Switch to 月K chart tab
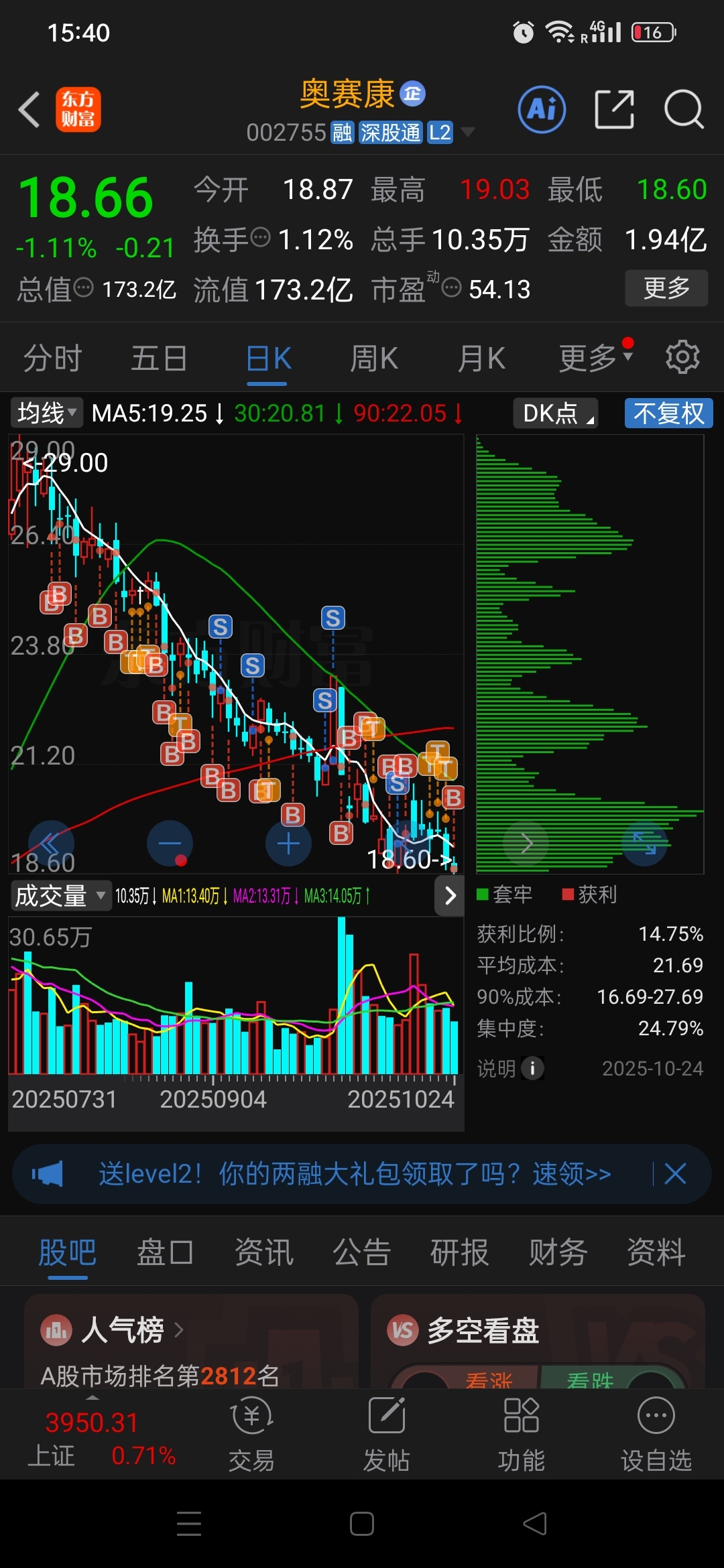724x1568 pixels. click(481, 358)
